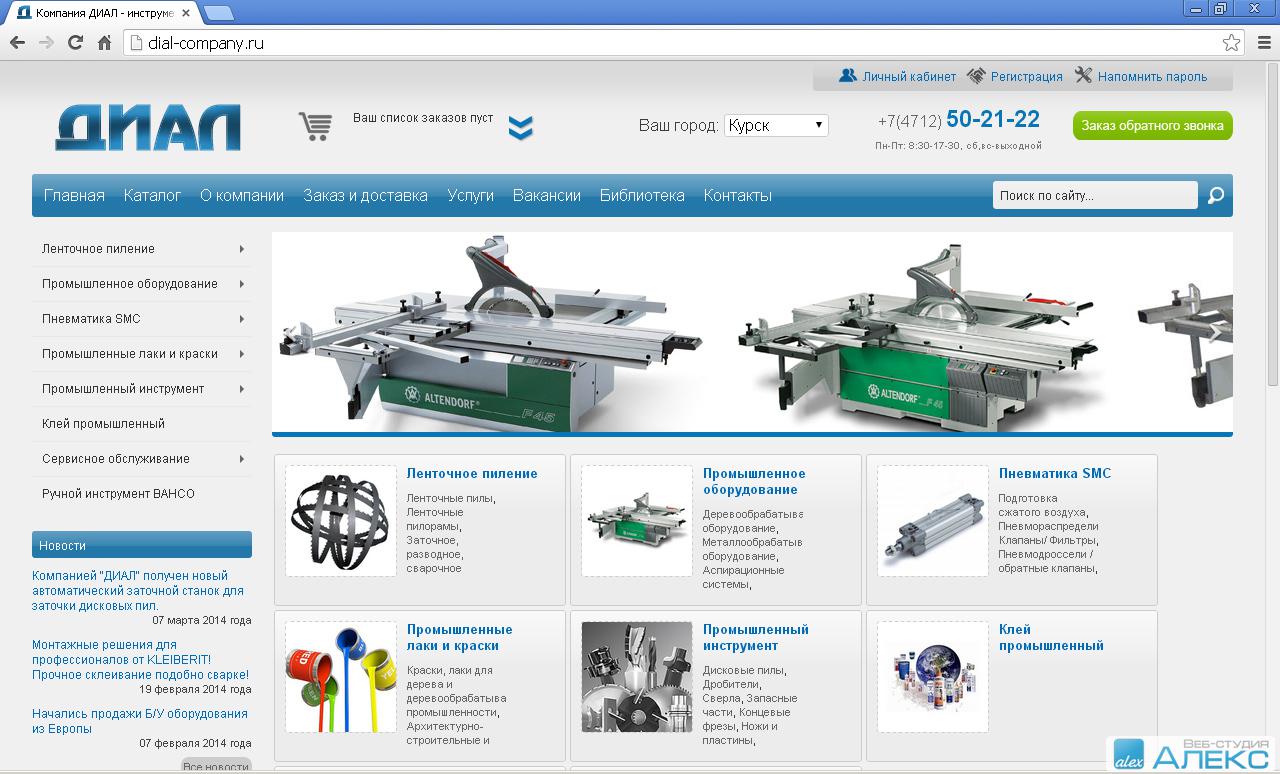The height and width of the screenshot is (774, 1280).
Task: Bookmark page with the star icon
Action: (x=1231, y=43)
